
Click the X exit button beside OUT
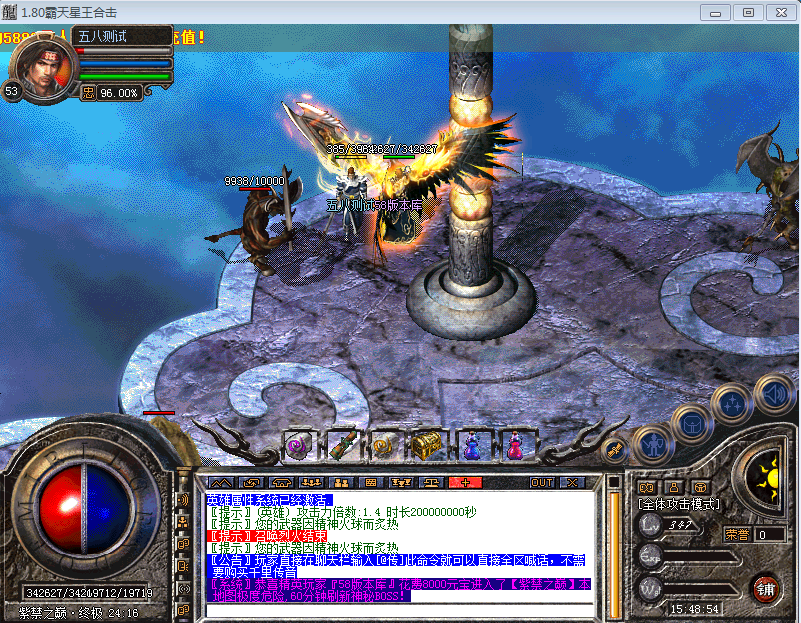tap(572, 483)
